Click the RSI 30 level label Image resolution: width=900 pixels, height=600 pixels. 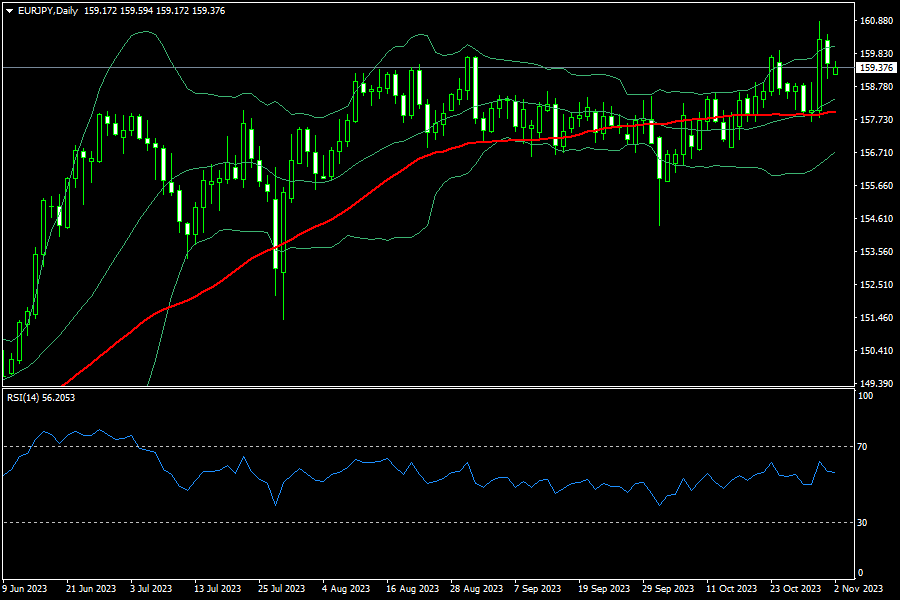coord(862,522)
